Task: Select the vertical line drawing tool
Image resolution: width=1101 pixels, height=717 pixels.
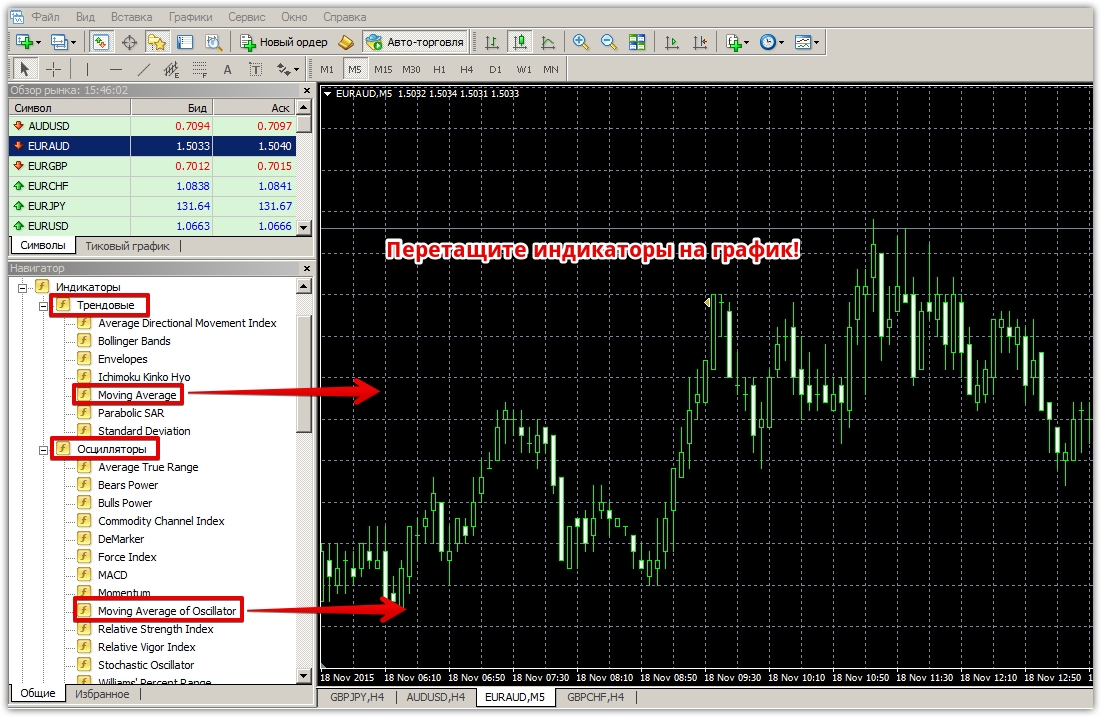Action: [87, 69]
